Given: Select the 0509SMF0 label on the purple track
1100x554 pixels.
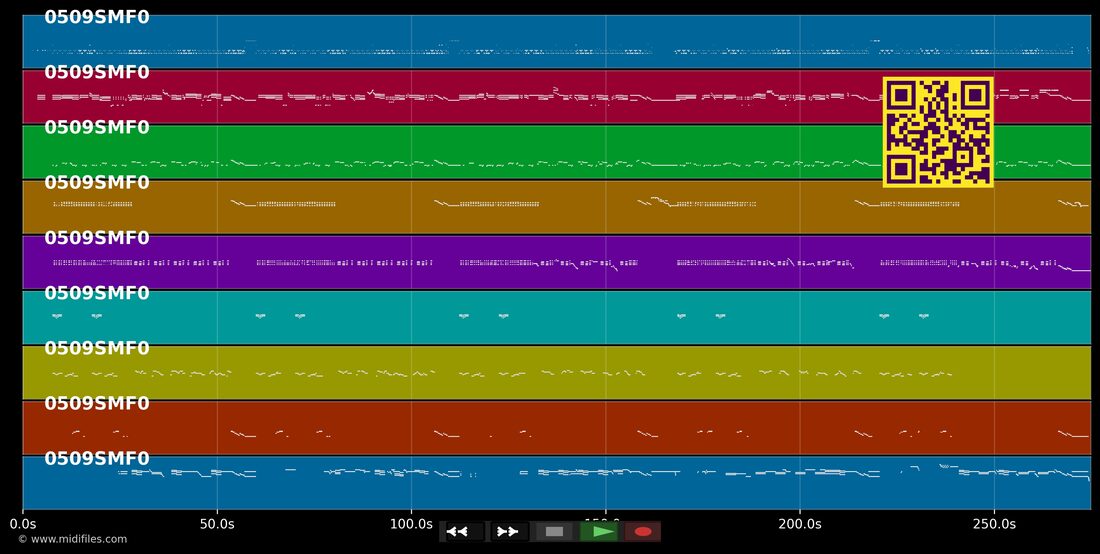Looking at the screenshot, I should pos(97,238).
